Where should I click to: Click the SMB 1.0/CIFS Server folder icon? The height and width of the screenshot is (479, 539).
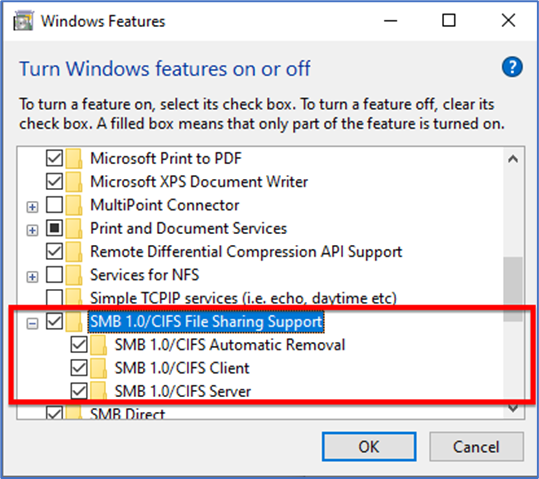point(99,391)
